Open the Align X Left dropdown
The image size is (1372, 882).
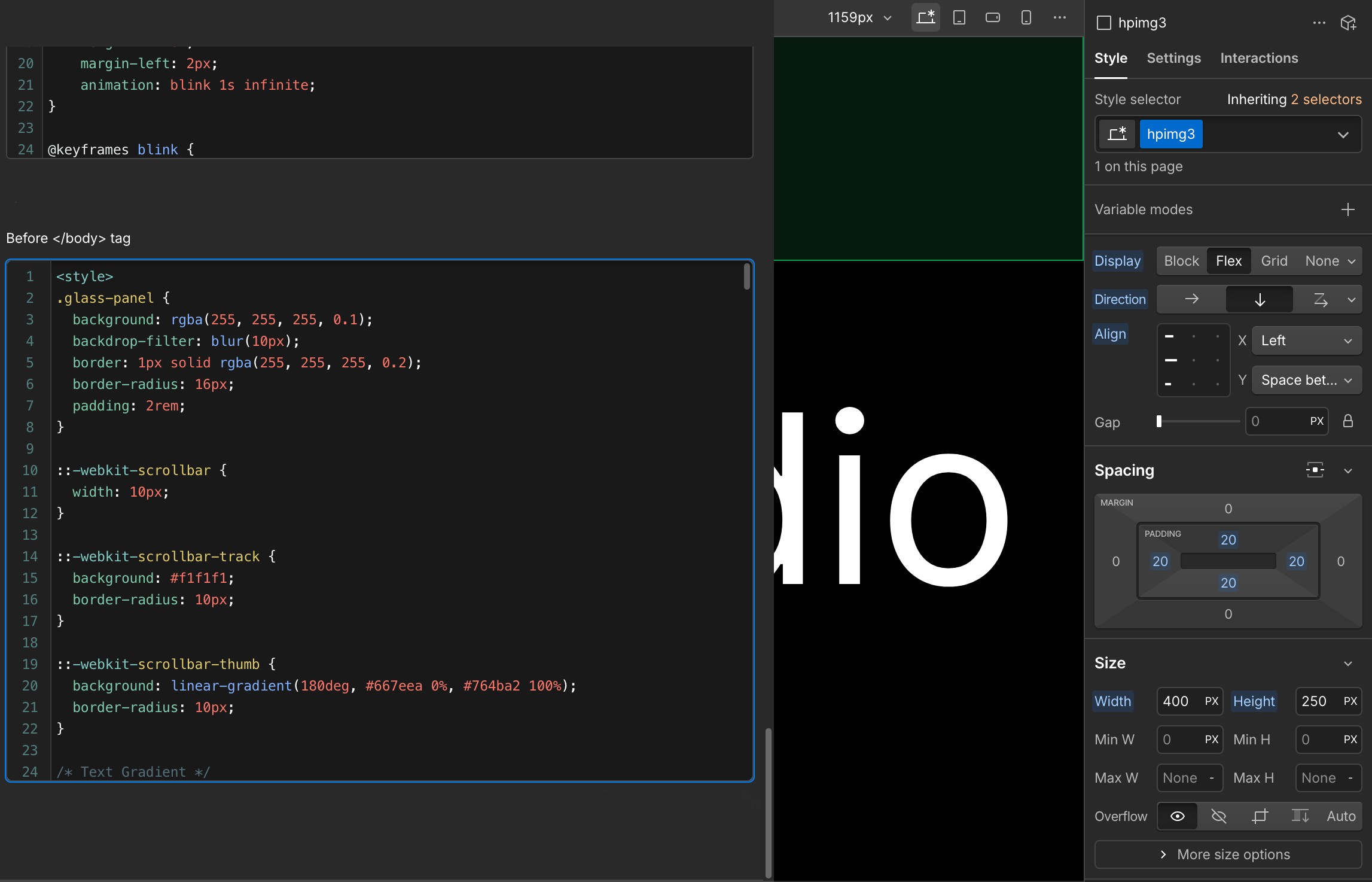(x=1306, y=340)
